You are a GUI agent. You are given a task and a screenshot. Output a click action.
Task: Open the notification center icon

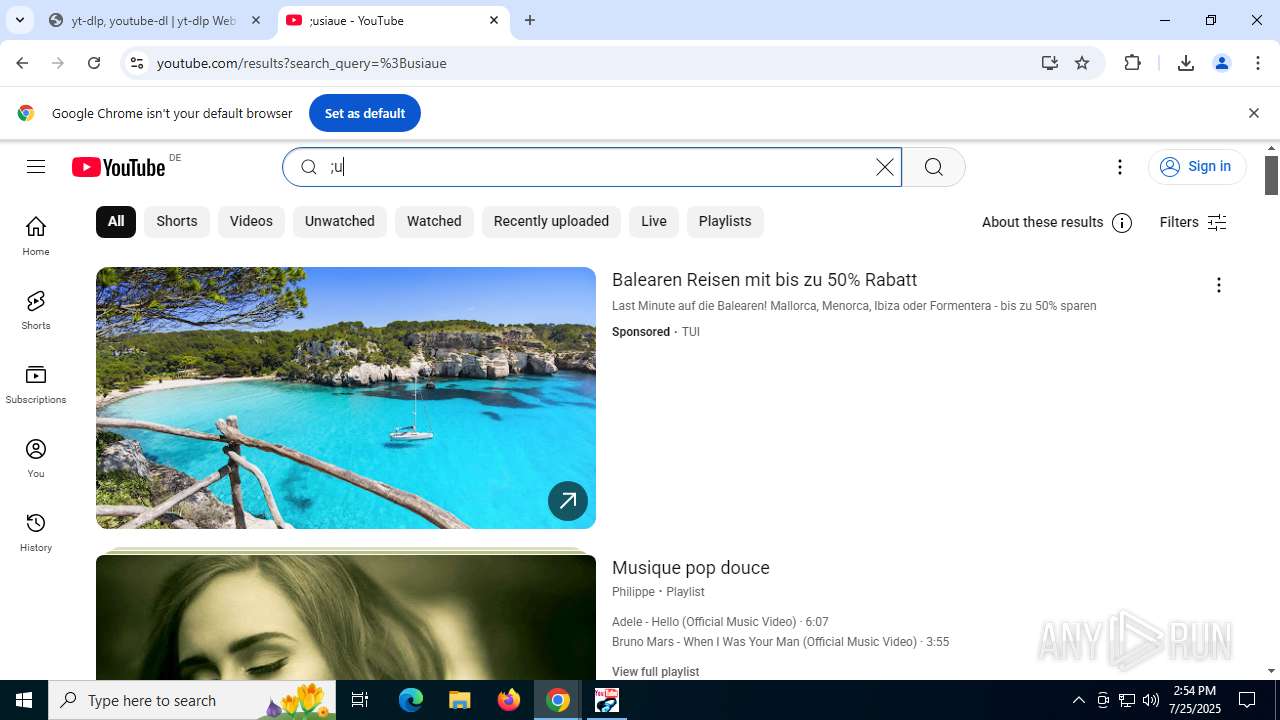pyautogui.click(x=1247, y=700)
